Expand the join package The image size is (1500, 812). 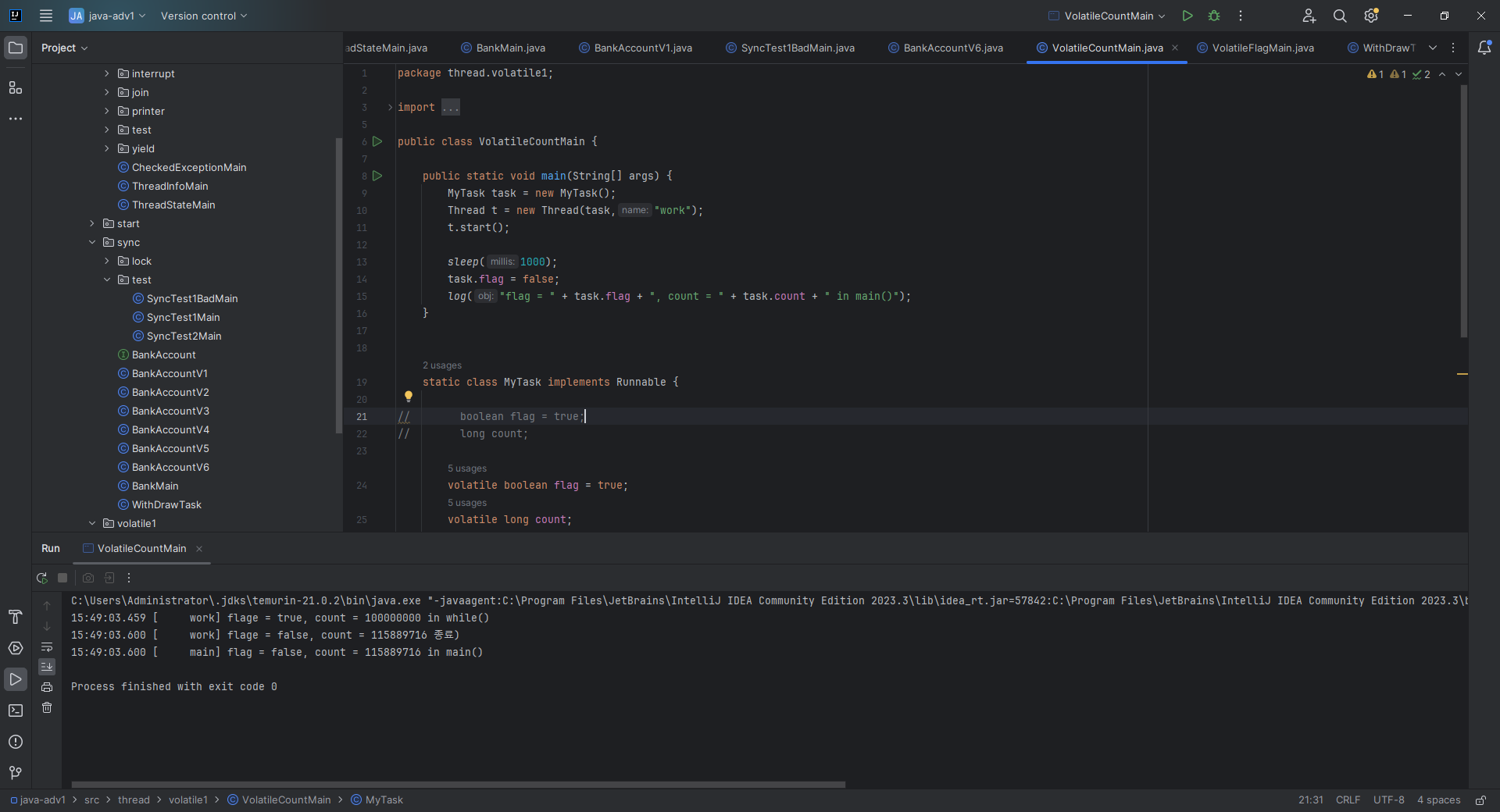tap(107, 92)
